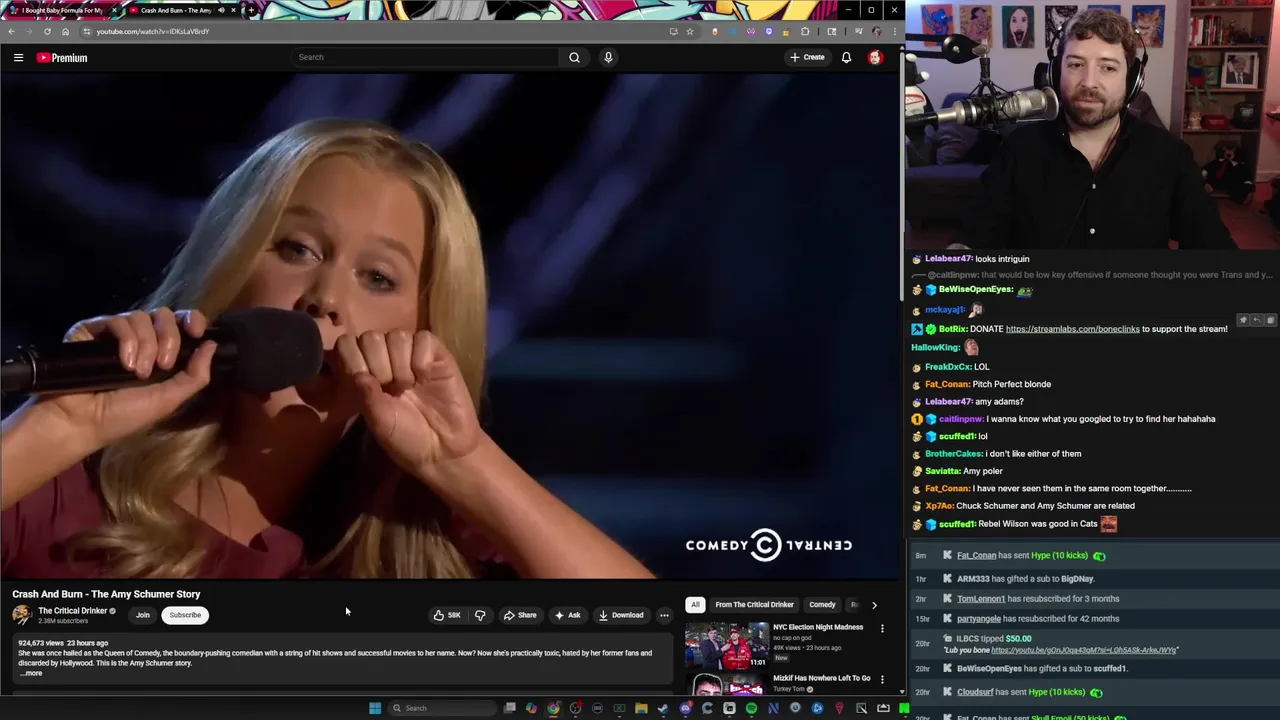Open 'NYC Election Night Madness' video thumbnail

coord(727,645)
